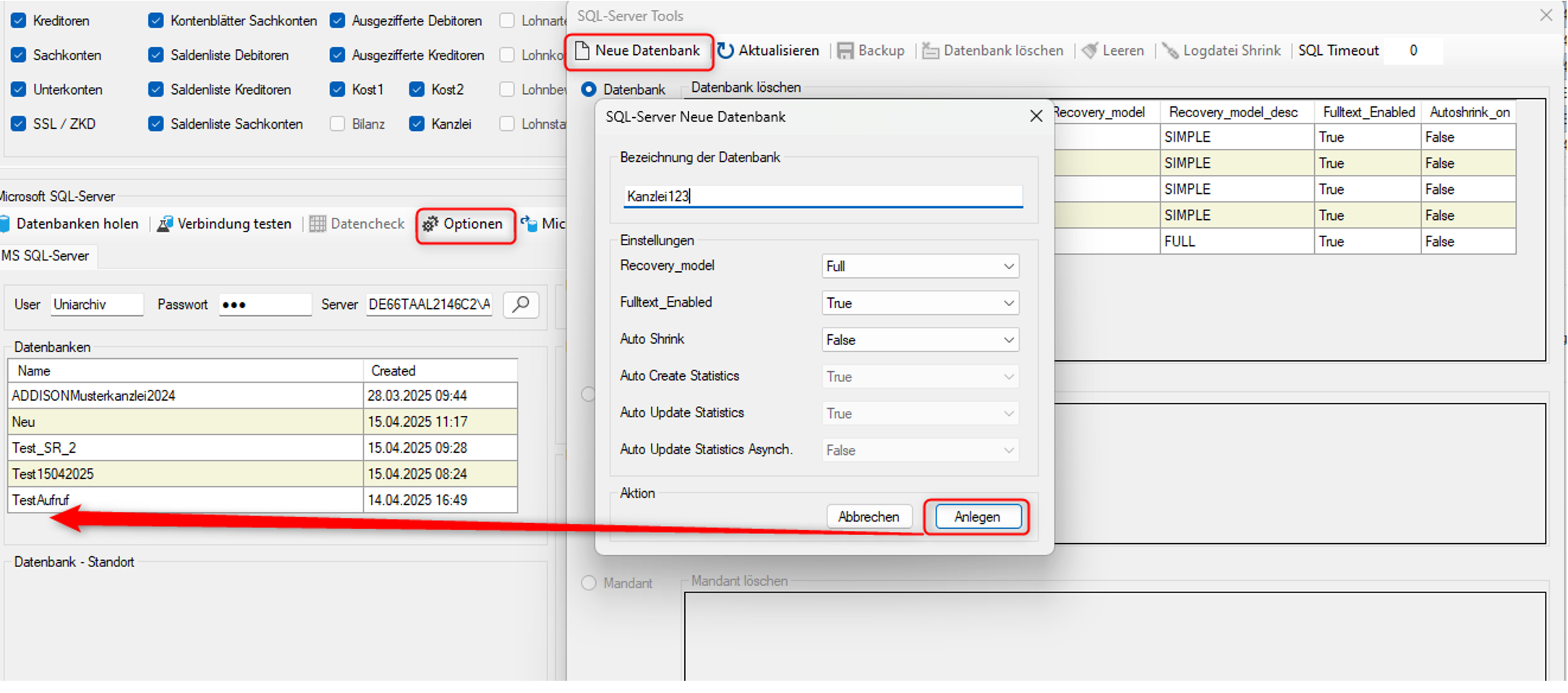Click the Neue Datenbank toolbar icon
Screen dimensions: 1568x693
pyautogui.click(x=581, y=51)
